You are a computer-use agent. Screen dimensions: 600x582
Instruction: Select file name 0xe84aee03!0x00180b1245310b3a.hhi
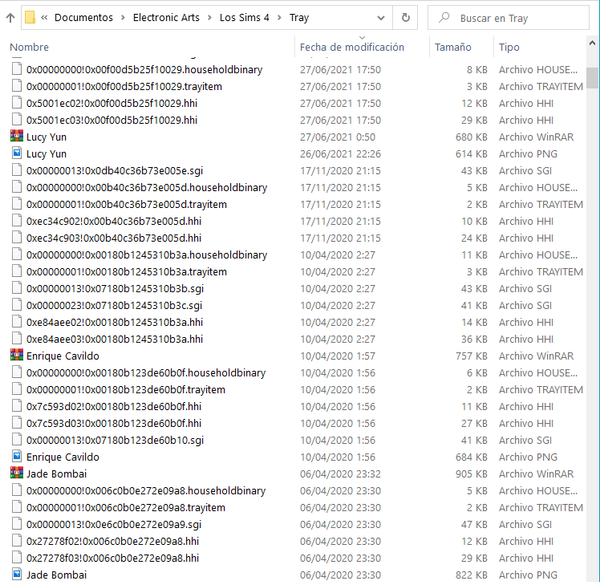click(114, 339)
